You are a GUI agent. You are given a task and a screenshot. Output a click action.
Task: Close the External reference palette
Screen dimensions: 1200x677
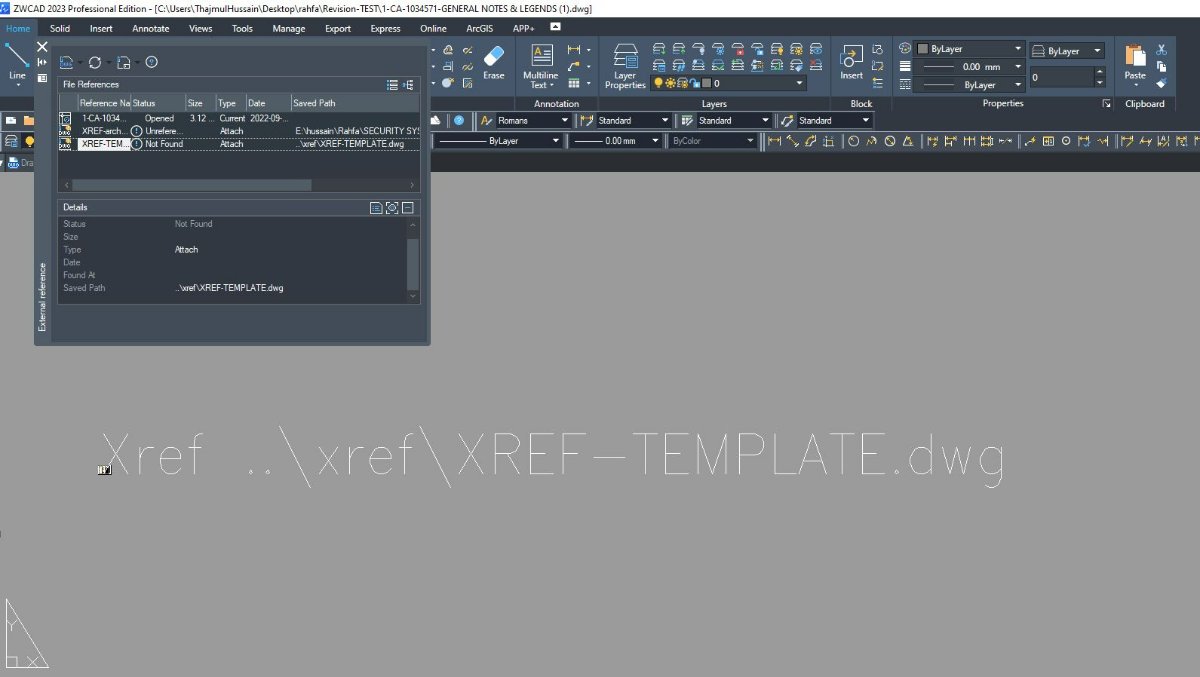click(x=42, y=47)
